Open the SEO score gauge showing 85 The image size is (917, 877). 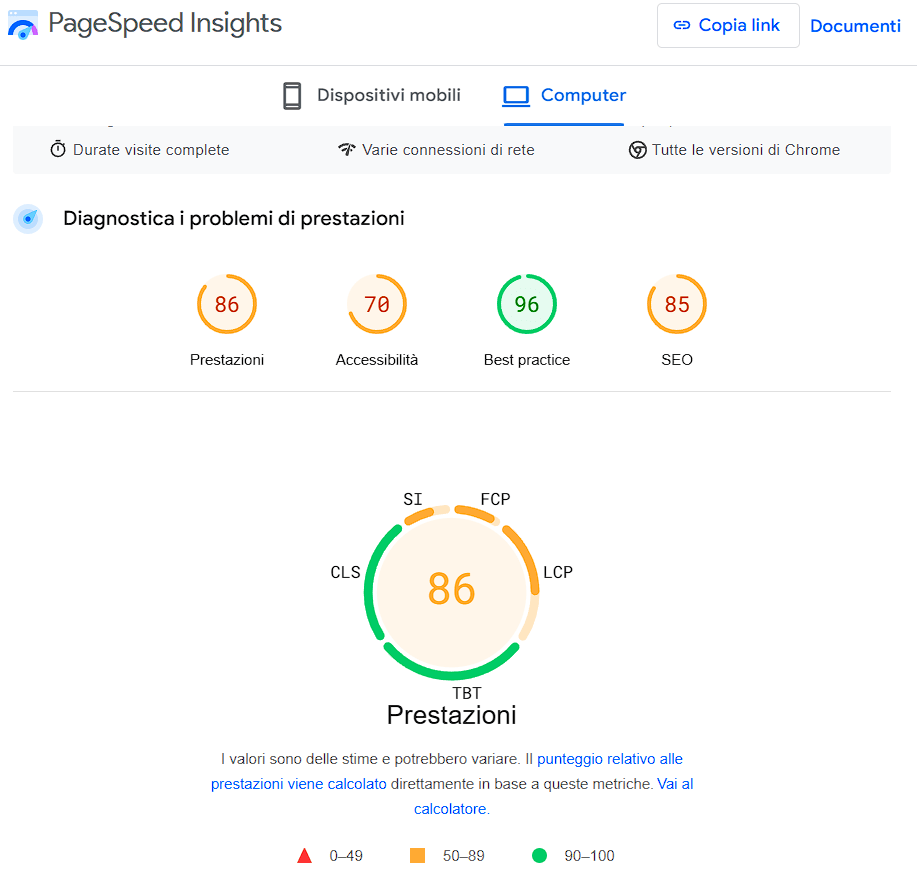click(x=677, y=304)
